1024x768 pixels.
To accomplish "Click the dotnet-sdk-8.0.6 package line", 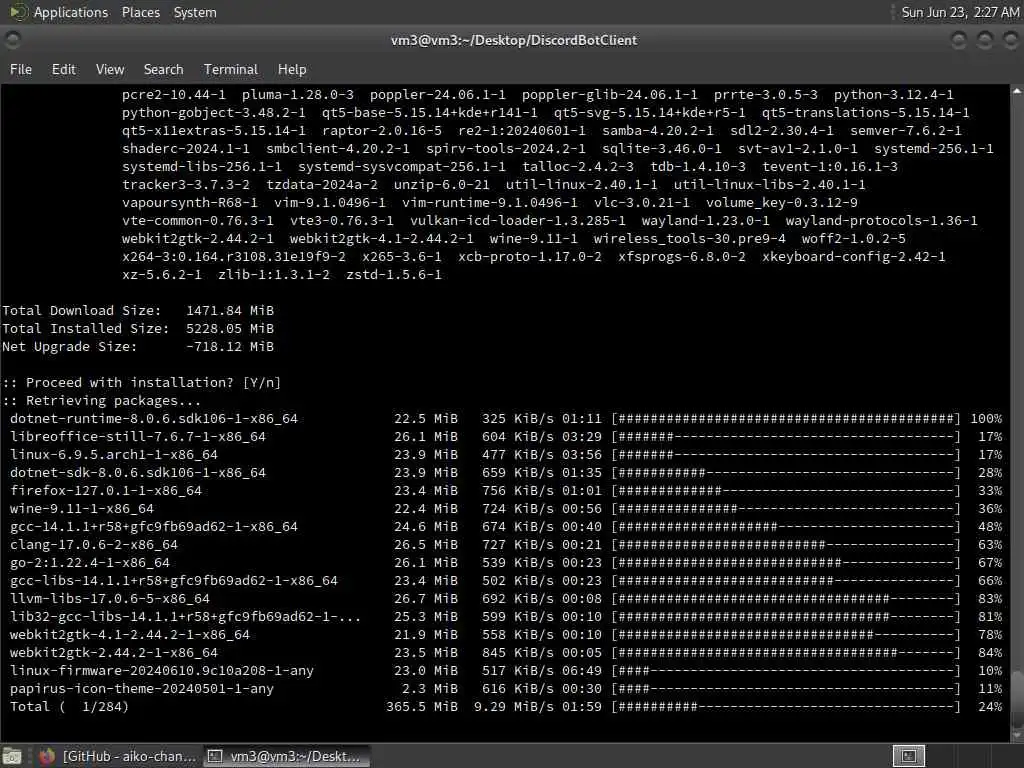I will coord(505,473).
